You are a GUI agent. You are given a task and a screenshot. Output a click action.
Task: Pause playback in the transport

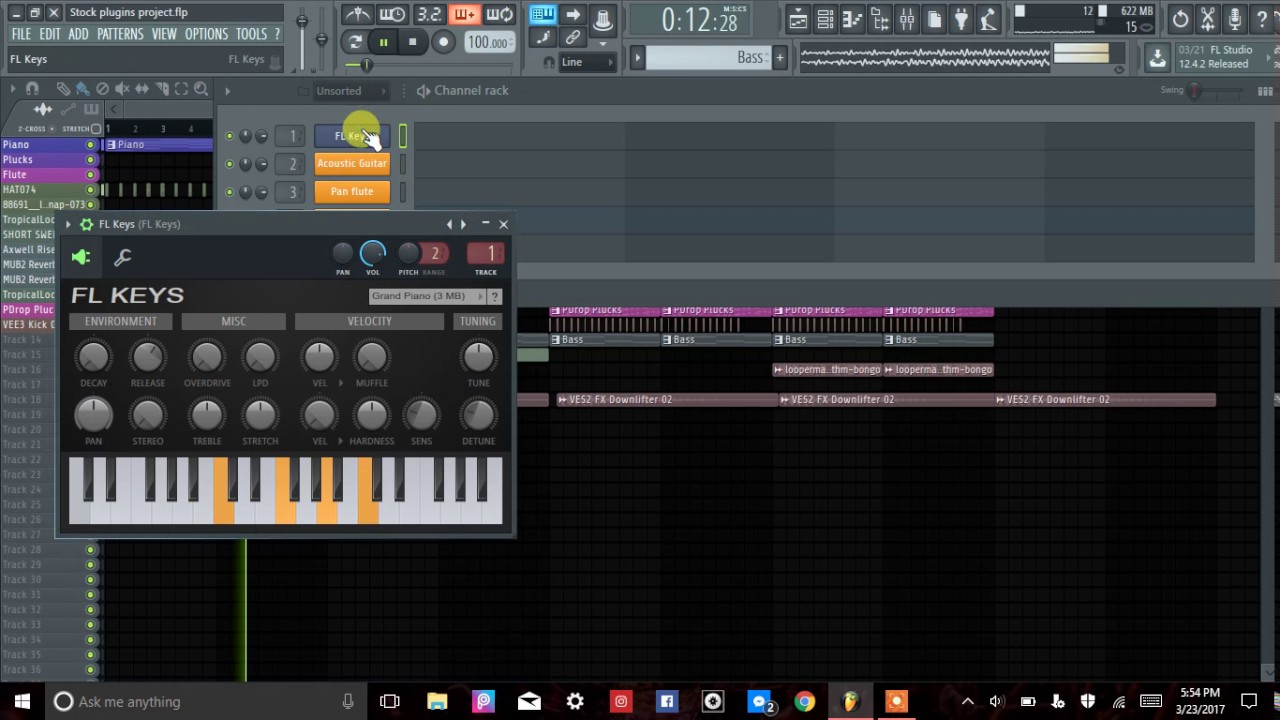point(383,42)
